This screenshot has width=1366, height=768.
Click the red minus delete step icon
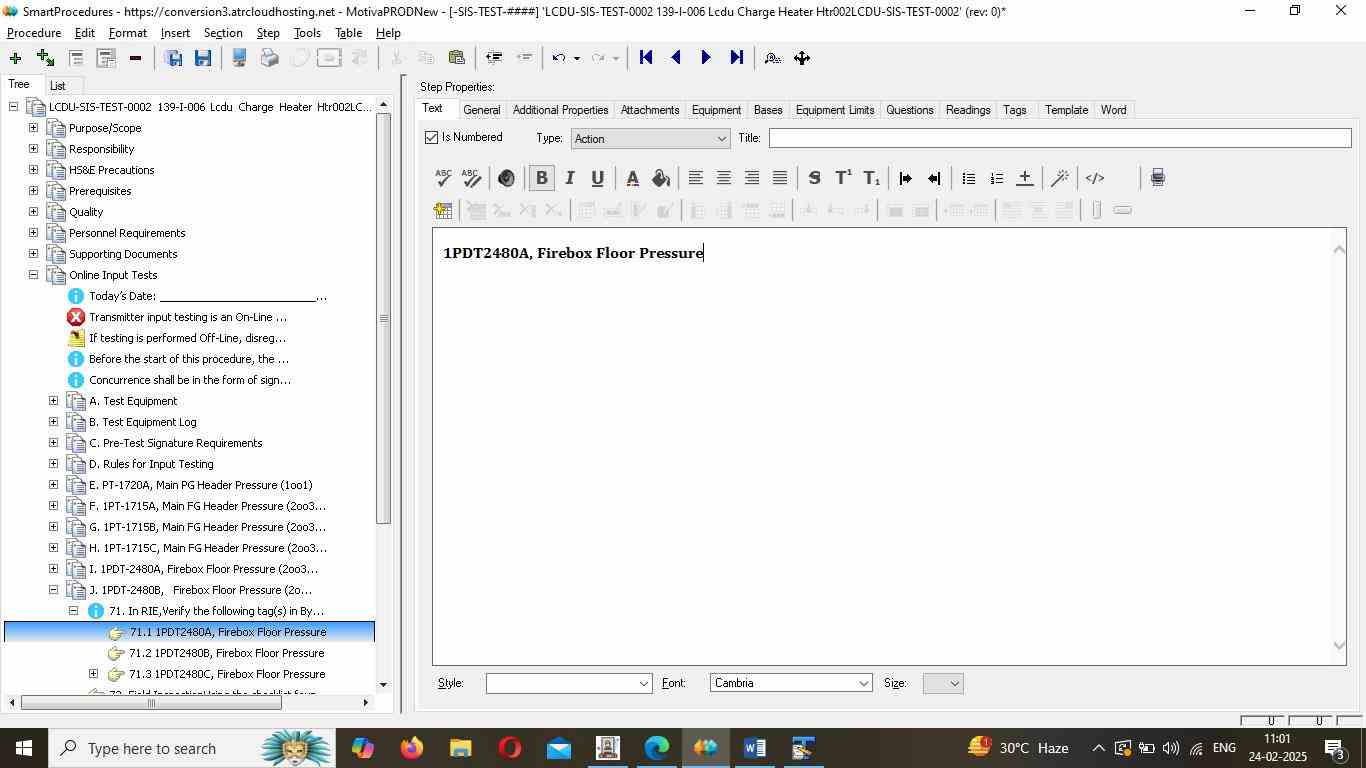click(135, 58)
